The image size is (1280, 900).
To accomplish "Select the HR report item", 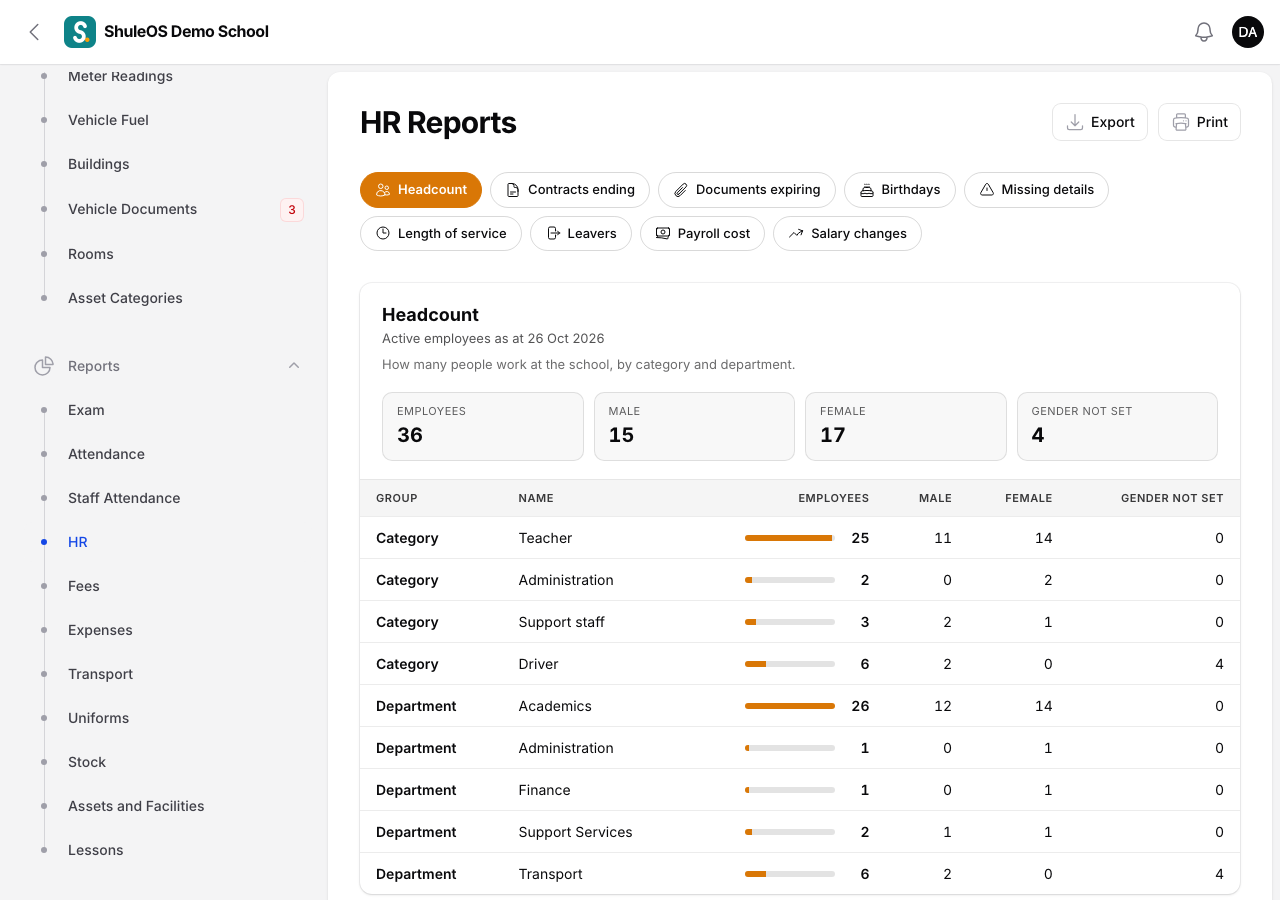I will tap(78, 542).
